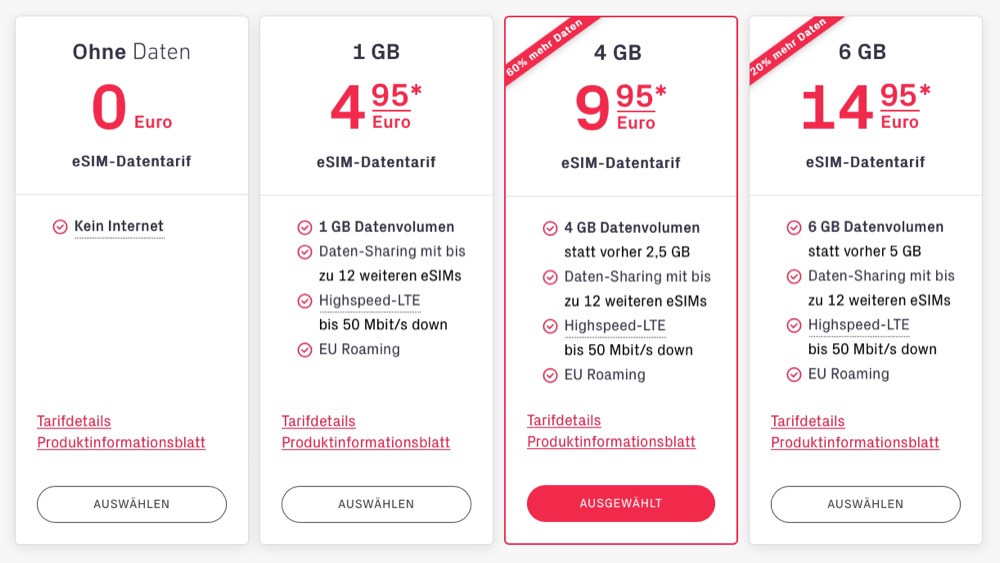Click Daten-Sharing checkmark in 1 GB plan
Image resolution: width=1000 pixels, height=563 pixels.
point(305,252)
